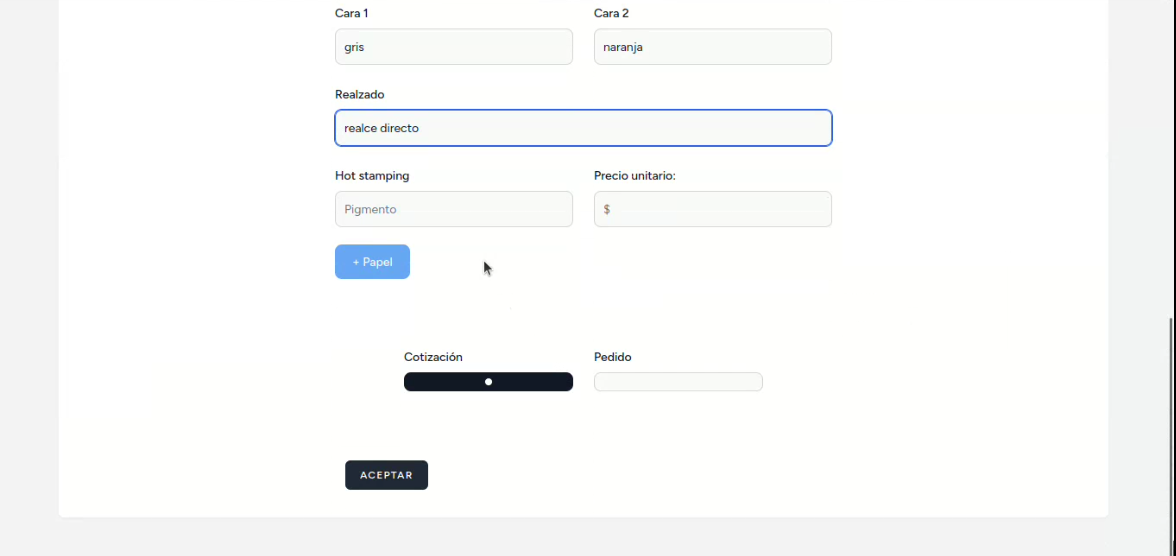Submit the form with ACEPTAR
This screenshot has width=1176, height=556.
click(x=386, y=475)
